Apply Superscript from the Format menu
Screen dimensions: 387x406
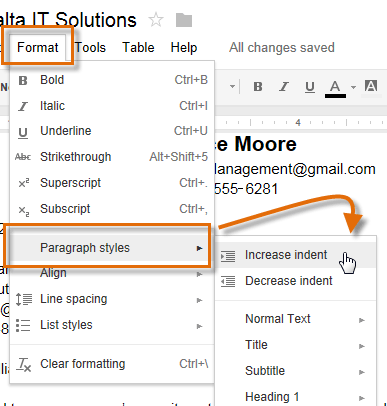[x=112, y=183]
